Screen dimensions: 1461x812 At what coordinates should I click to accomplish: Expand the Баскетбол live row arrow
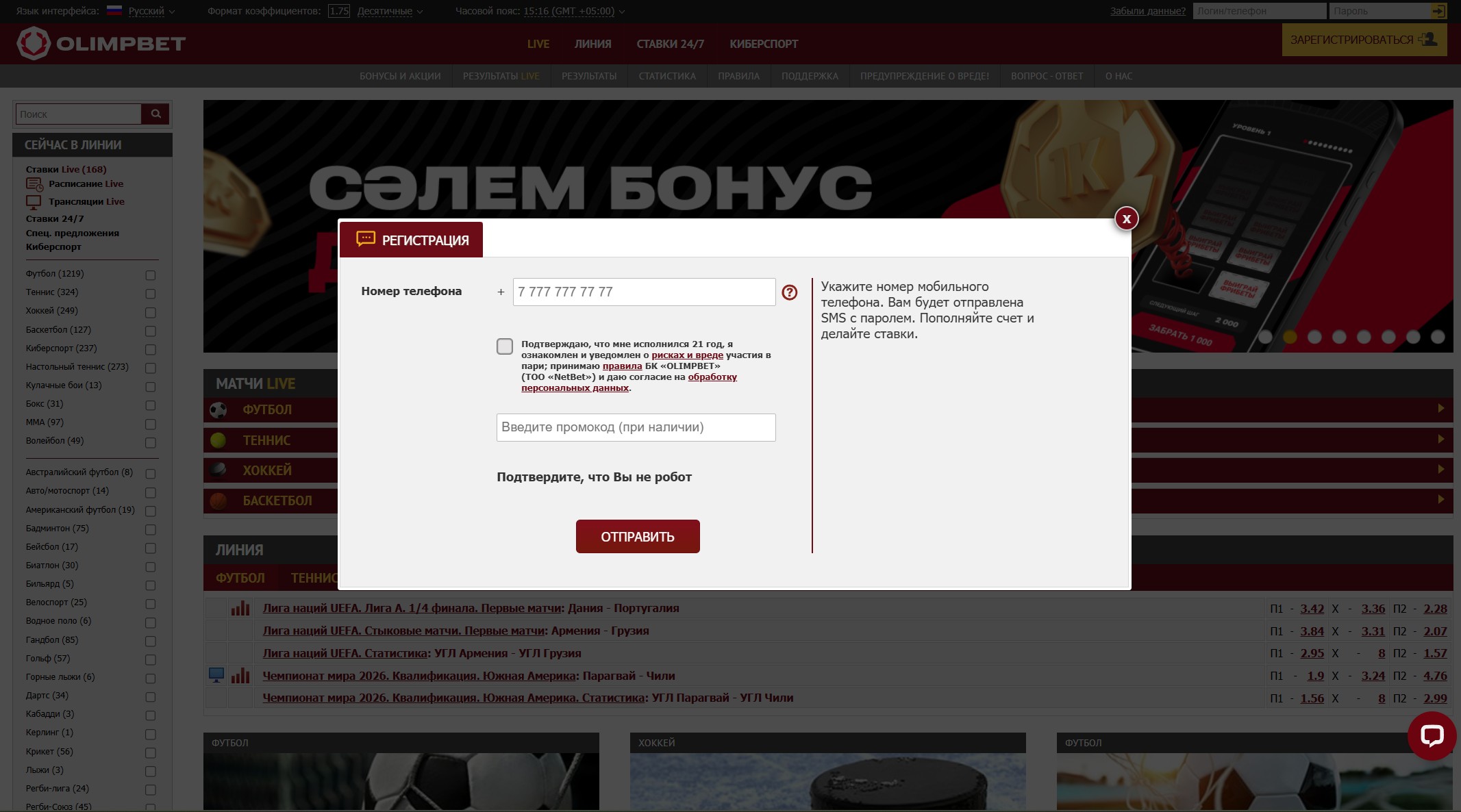[x=1441, y=499]
